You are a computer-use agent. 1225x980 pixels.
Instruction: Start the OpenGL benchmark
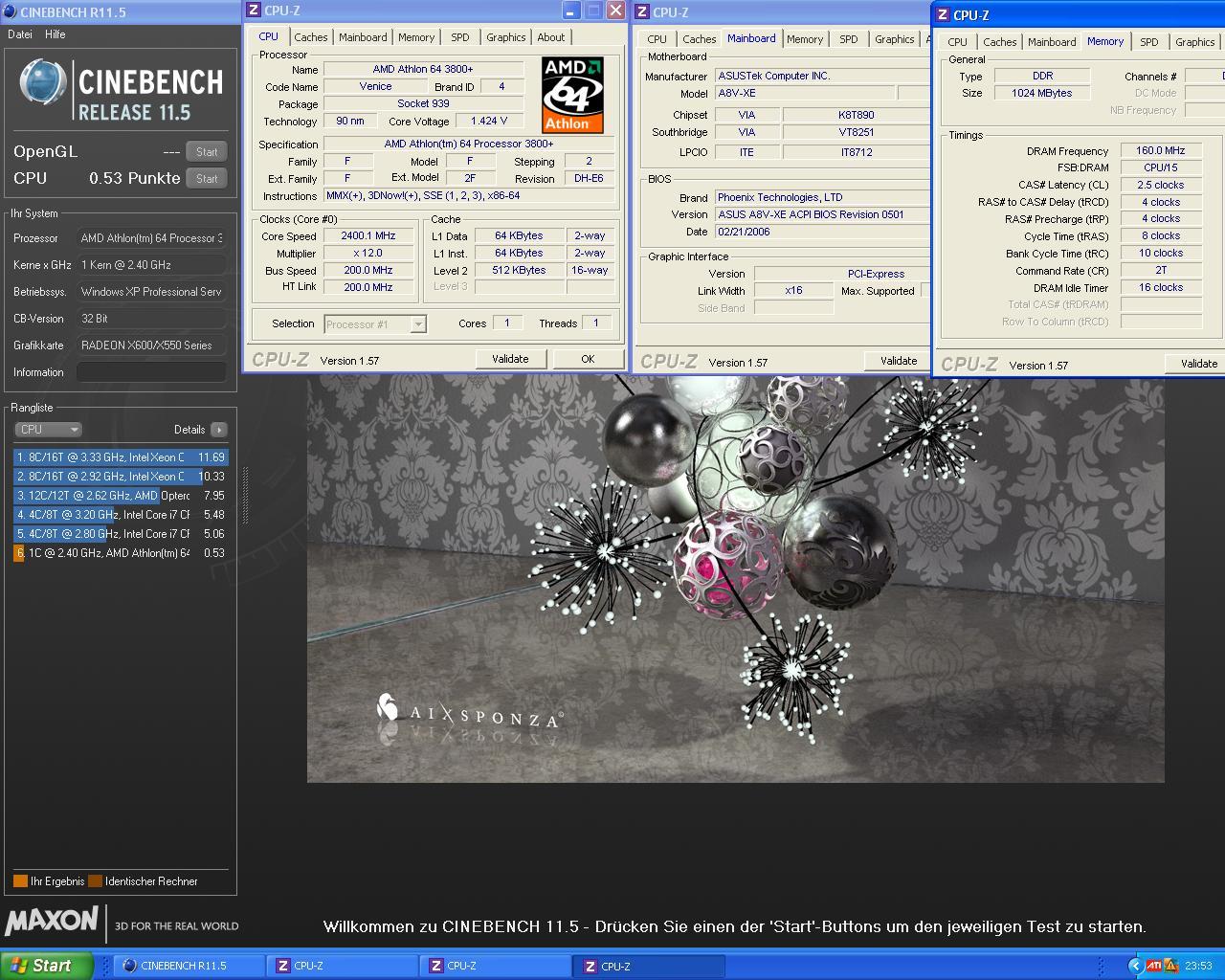207,152
